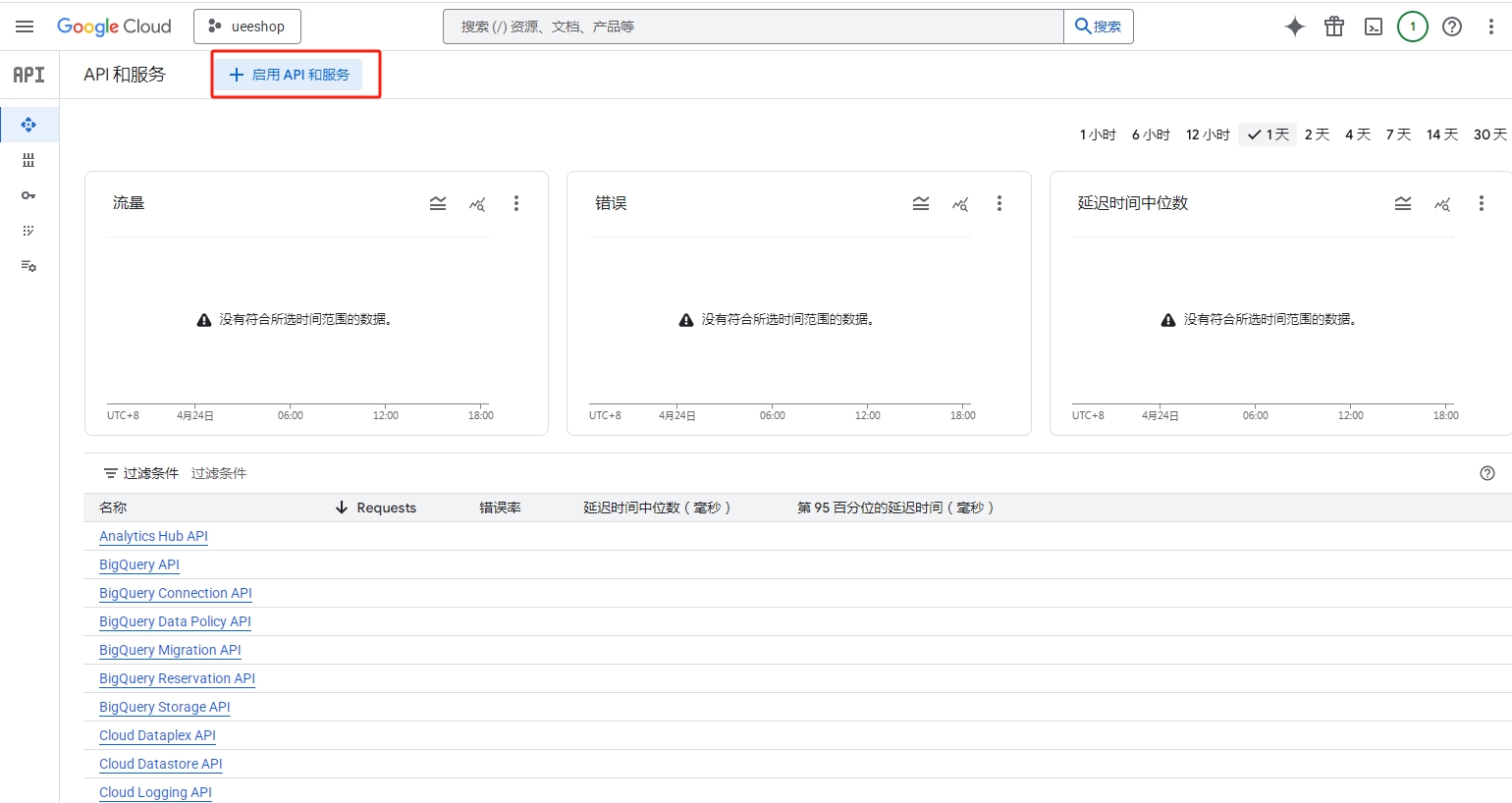Select enabled APIs dashboard sidebar icon
This screenshot has height=803, width=1512.
pyautogui.click(x=28, y=125)
